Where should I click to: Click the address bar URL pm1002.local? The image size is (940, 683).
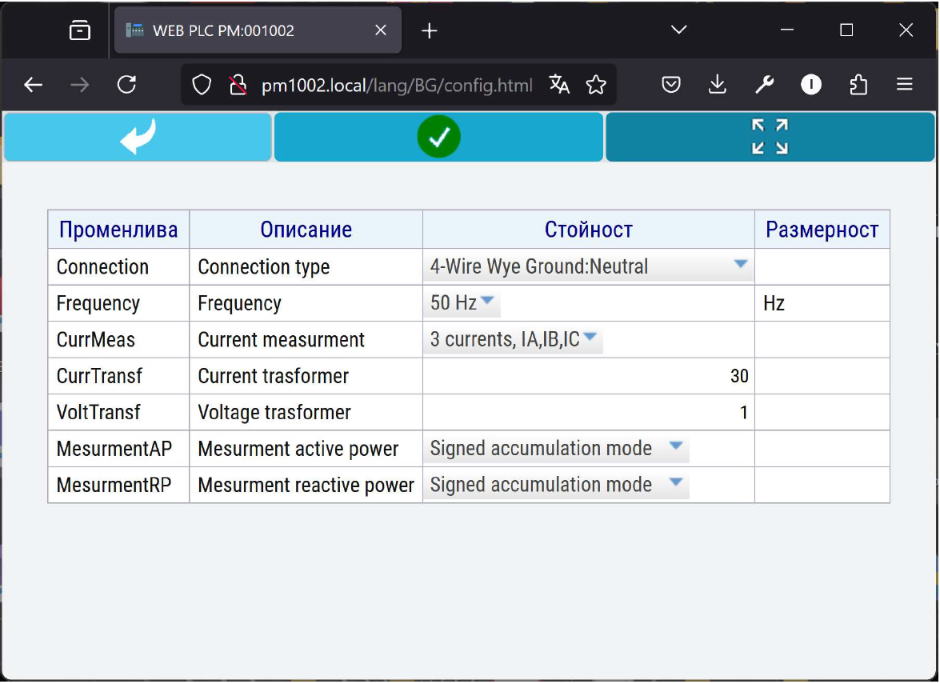396,86
